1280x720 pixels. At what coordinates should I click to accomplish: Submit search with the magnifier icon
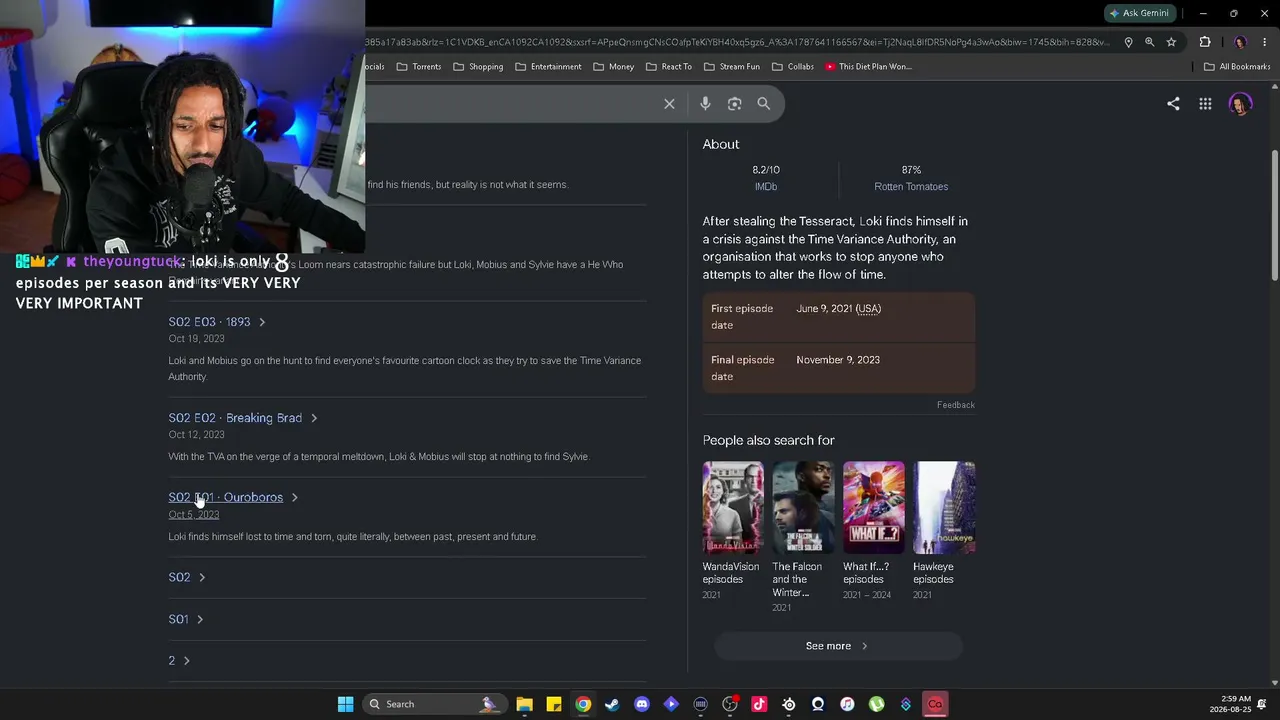tap(764, 104)
